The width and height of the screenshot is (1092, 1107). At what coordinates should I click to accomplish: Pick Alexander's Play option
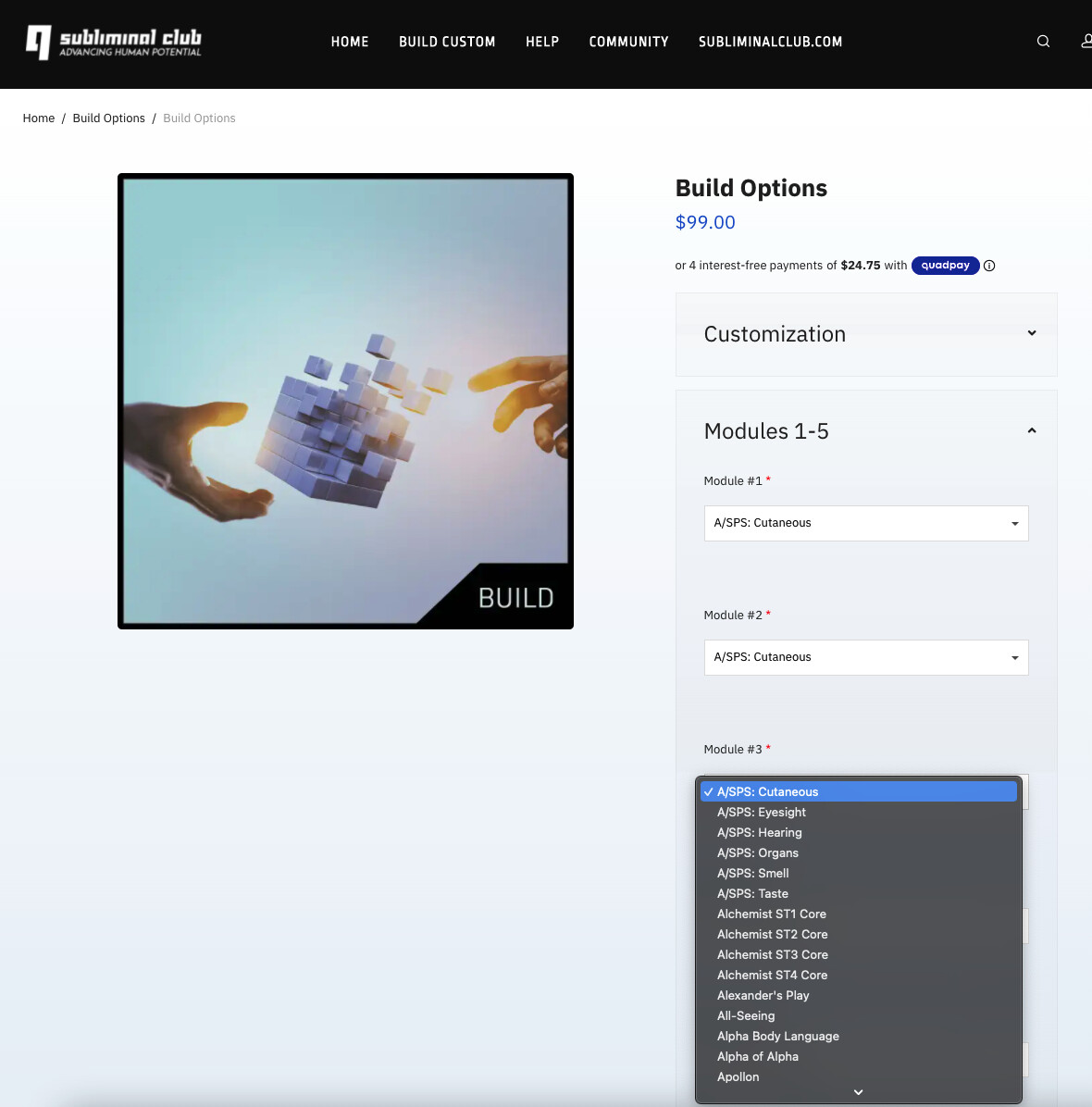[859, 995]
